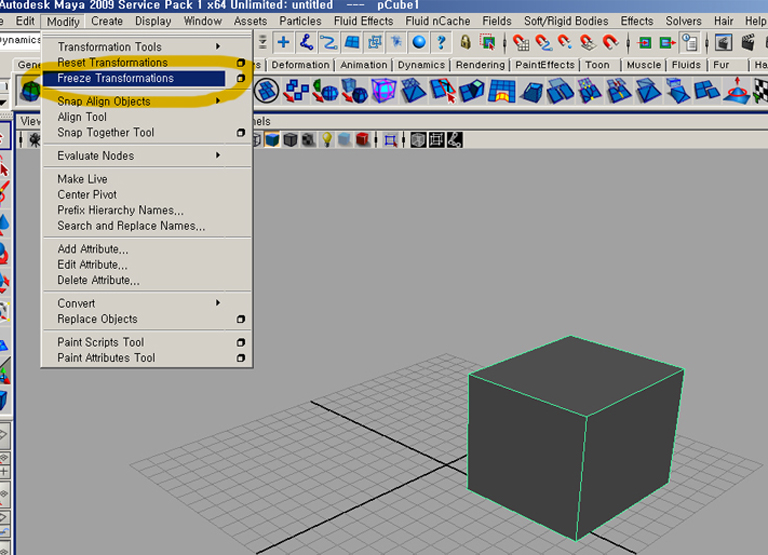Toggle snap to view planes magnet
Screen dimensions: 768x555
click(588, 43)
